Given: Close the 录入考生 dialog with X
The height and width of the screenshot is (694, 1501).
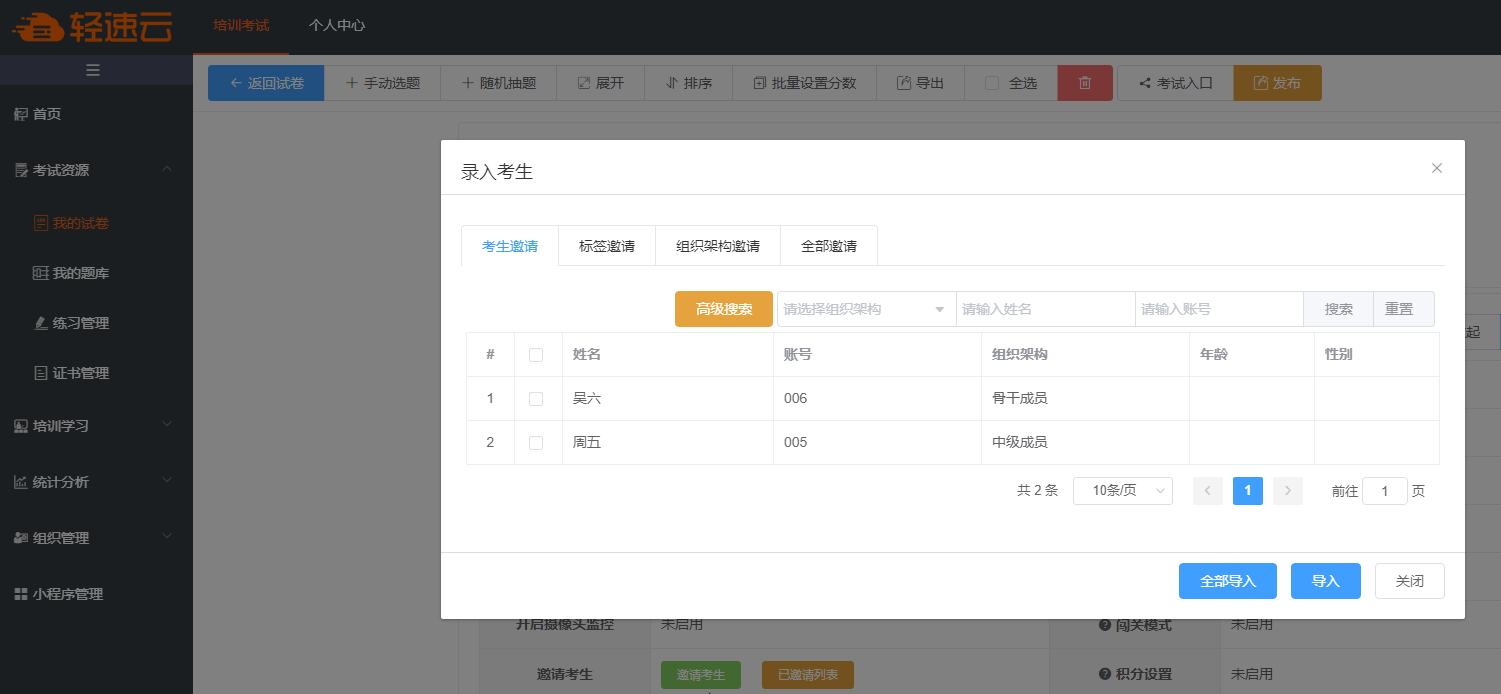Looking at the screenshot, I should 1436,168.
